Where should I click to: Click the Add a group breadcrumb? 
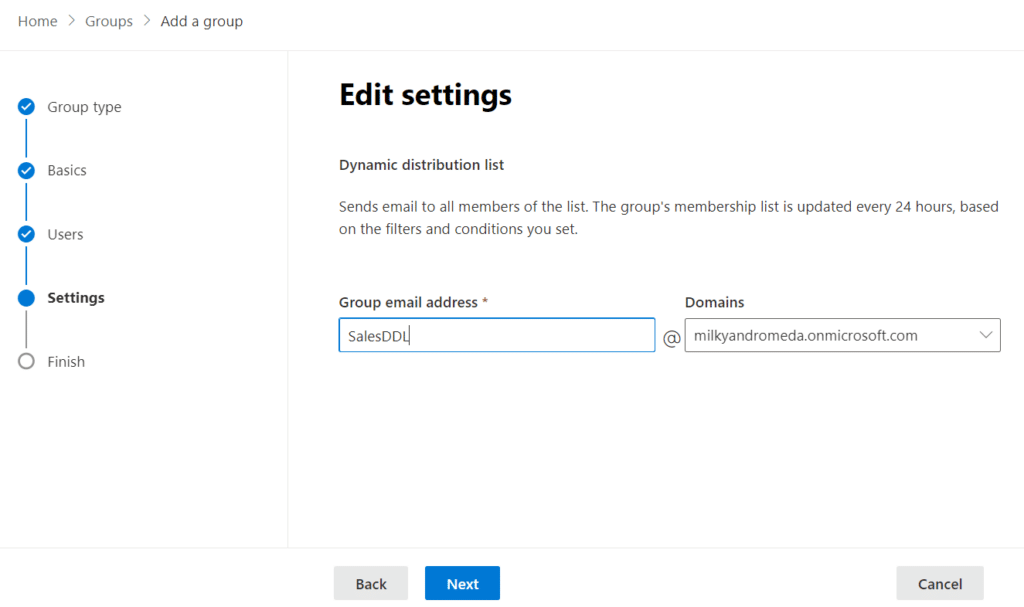tap(202, 21)
